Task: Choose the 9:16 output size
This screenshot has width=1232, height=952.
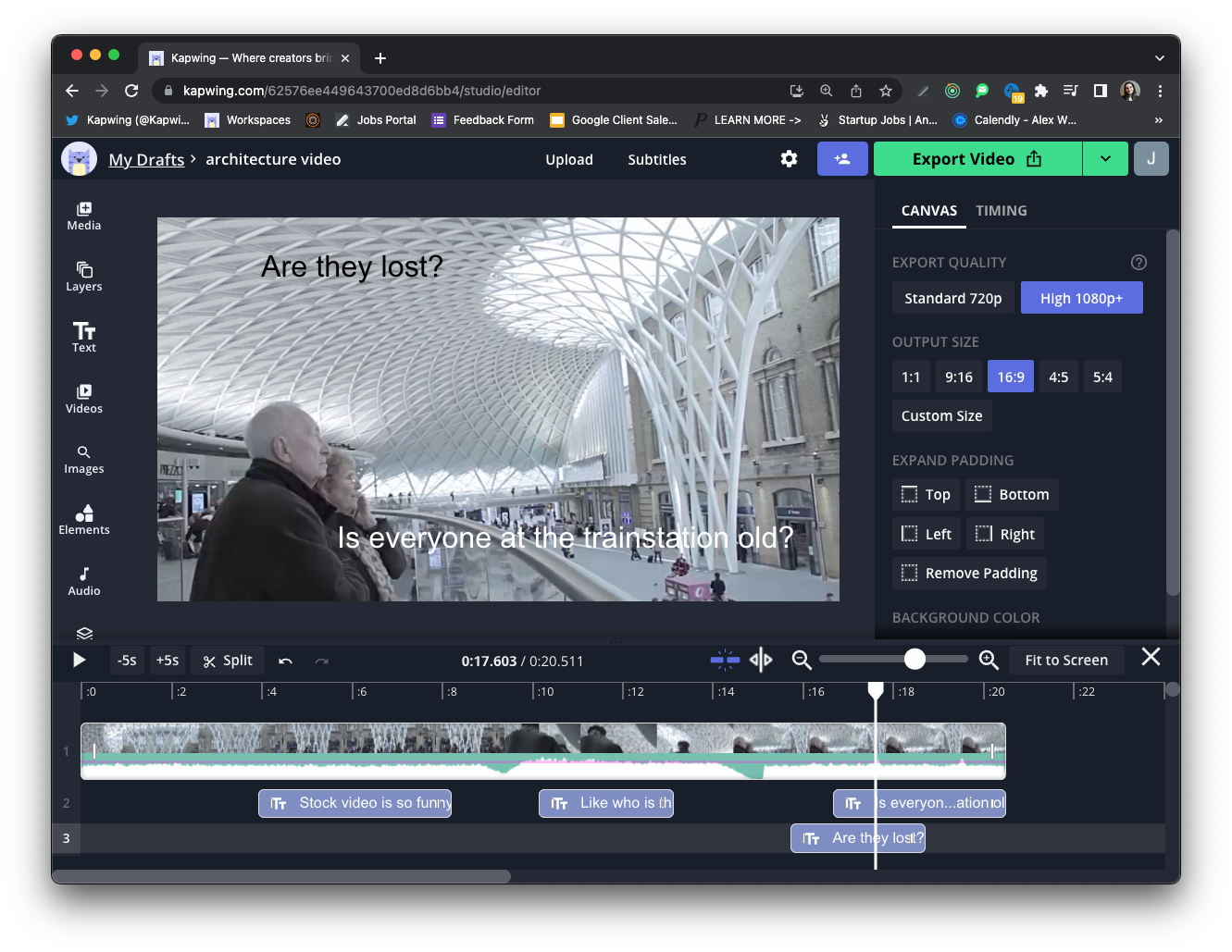Action: pos(958,377)
